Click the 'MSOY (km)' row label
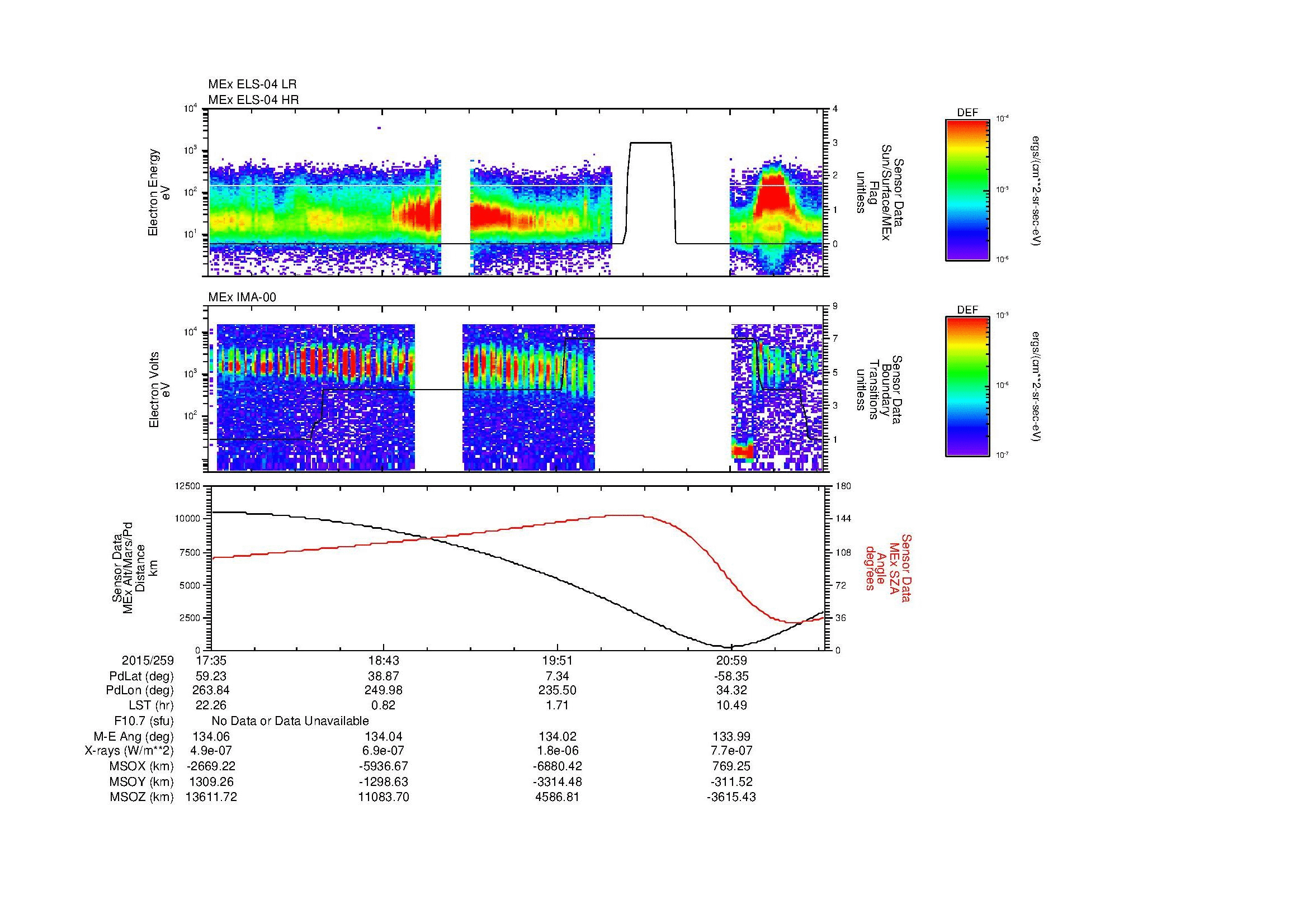 click(142, 782)
